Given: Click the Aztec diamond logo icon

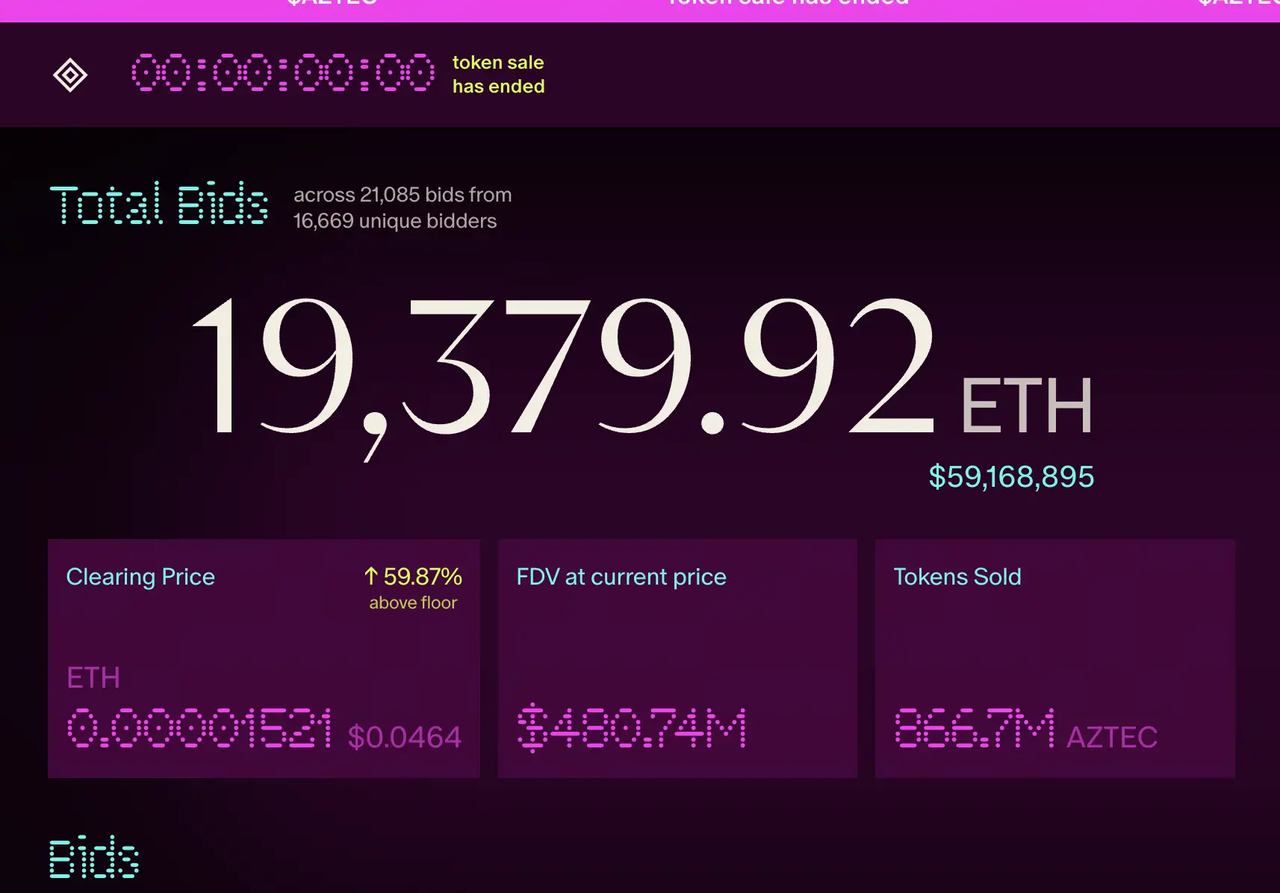Looking at the screenshot, I should point(70,75).
